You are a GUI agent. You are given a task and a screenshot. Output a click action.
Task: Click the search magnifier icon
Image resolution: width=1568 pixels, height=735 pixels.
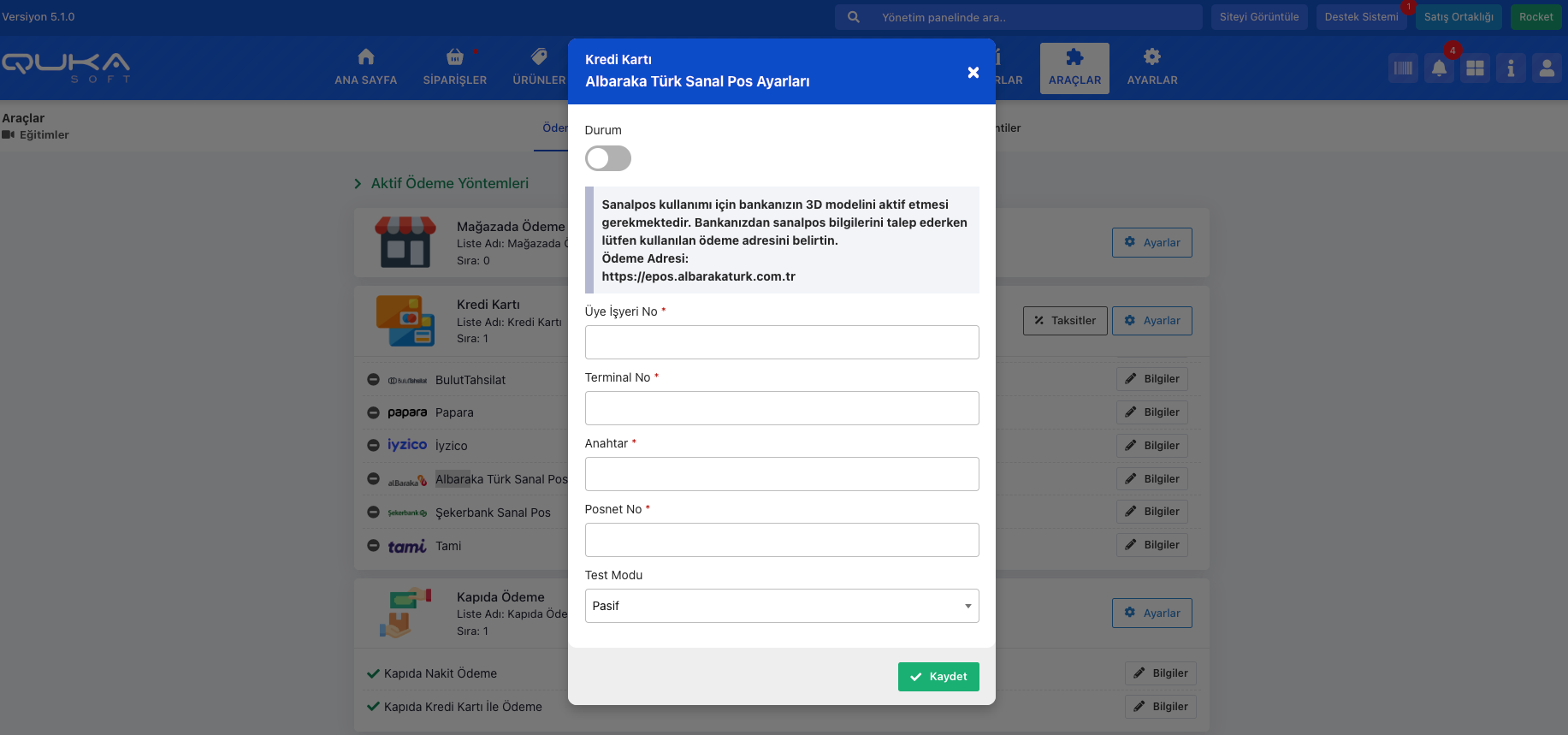(x=853, y=17)
